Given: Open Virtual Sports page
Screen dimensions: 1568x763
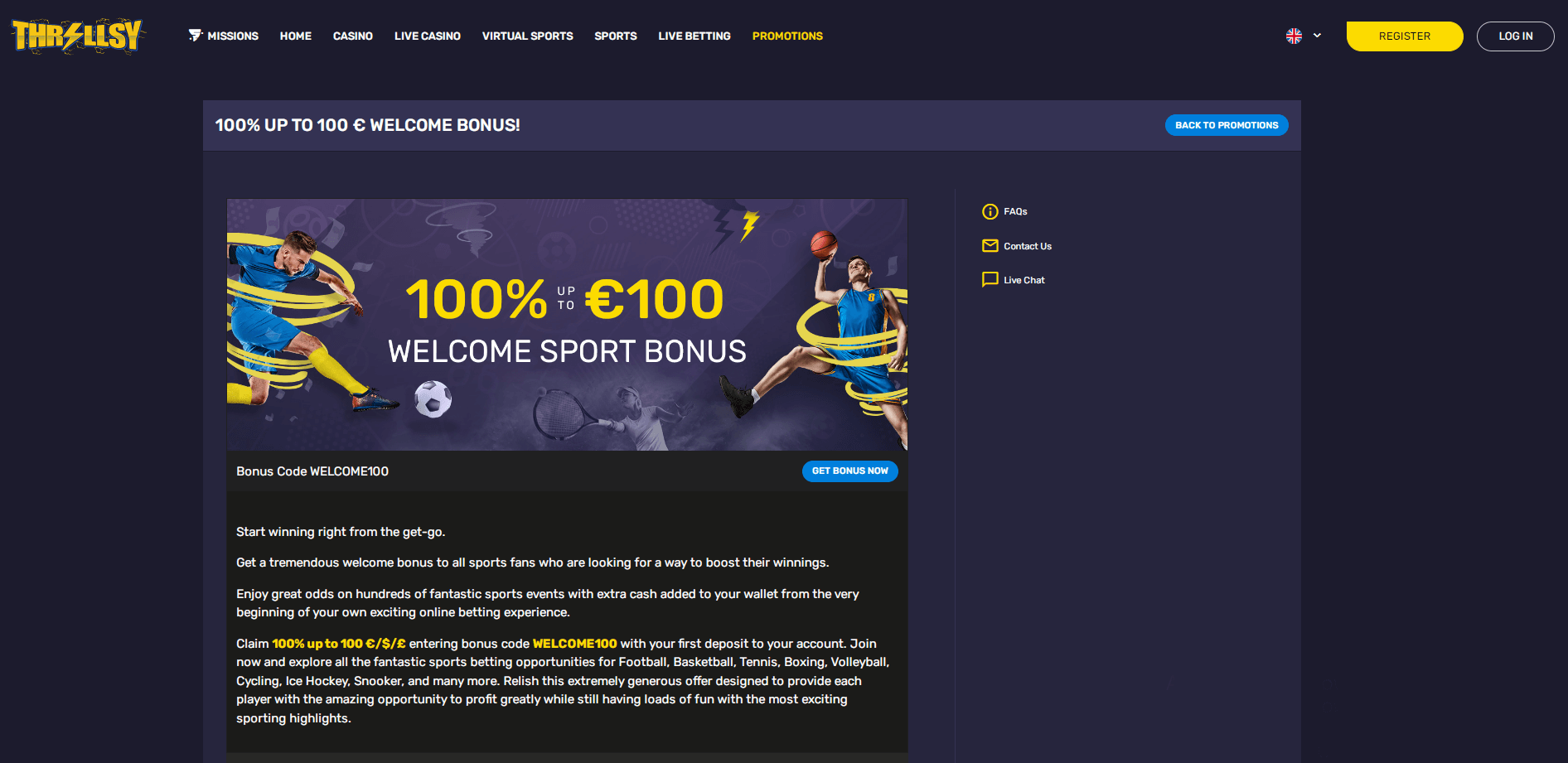Looking at the screenshot, I should coord(528,36).
